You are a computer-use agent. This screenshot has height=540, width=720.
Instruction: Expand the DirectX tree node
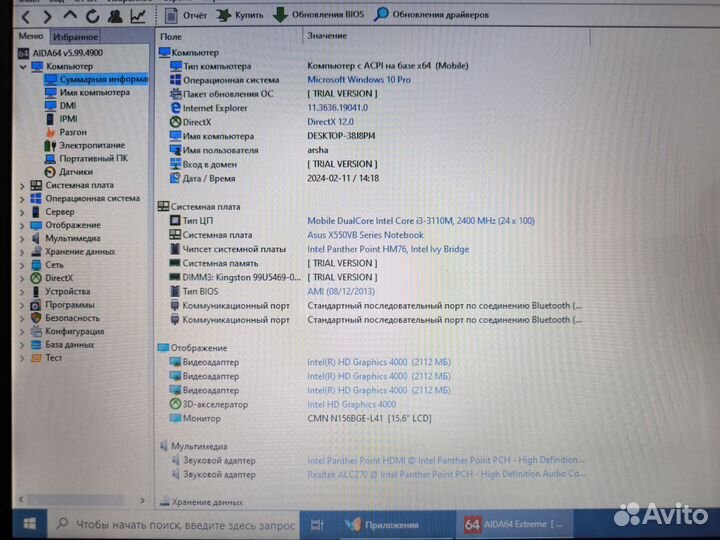pos(22,279)
